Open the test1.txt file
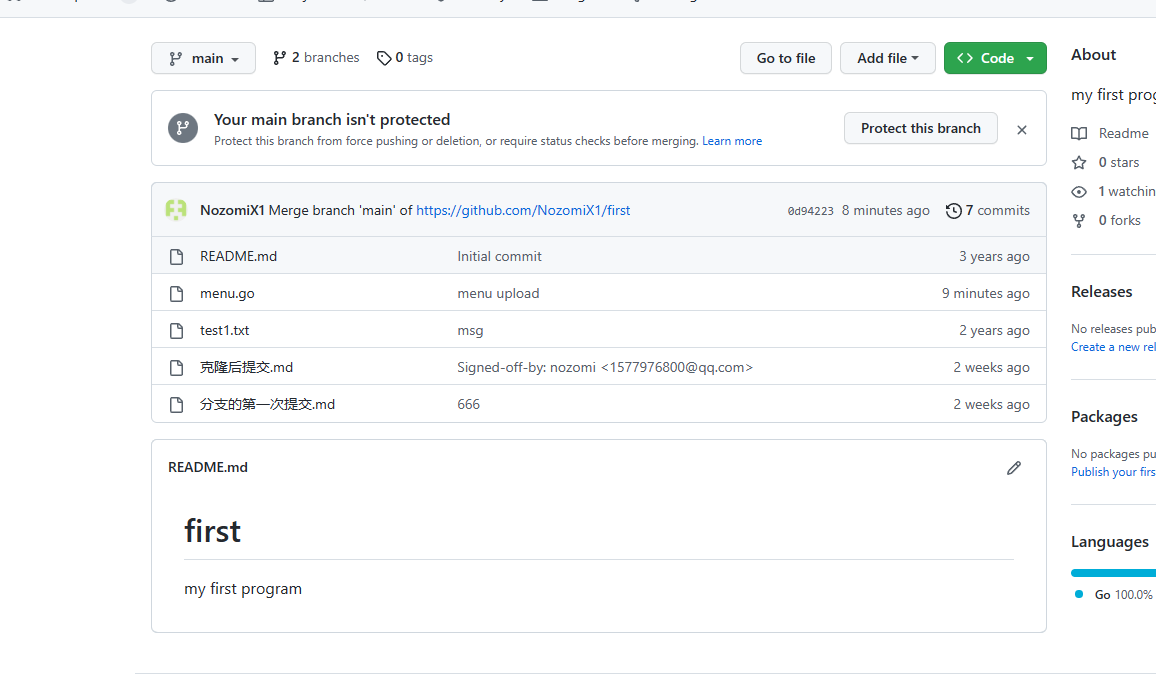This screenshot has height=696, width=1156. click(x=224, y=330)
